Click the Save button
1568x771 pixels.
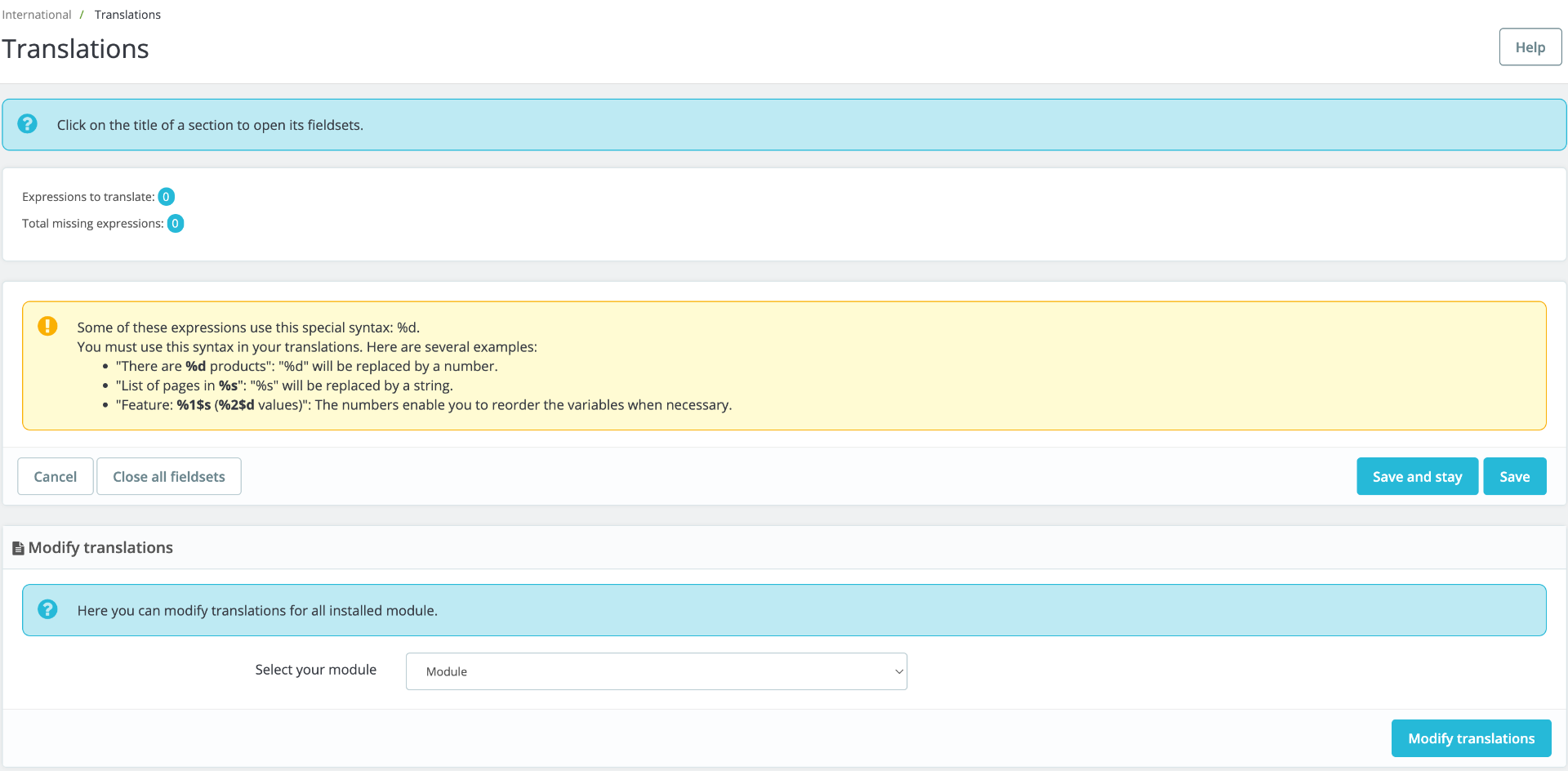pos(1515,476)
